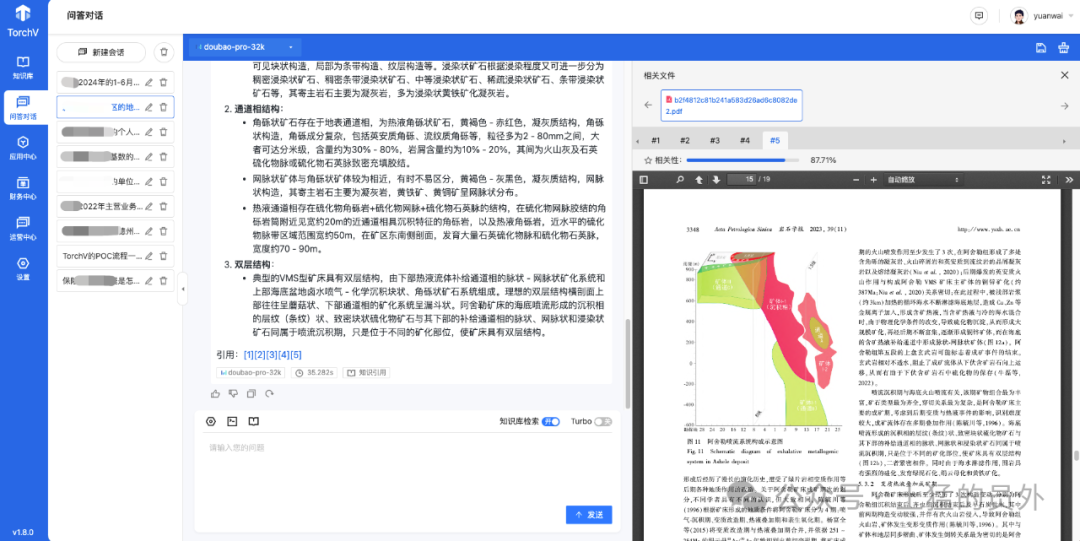Click the PDF page number field

[740, 180]
